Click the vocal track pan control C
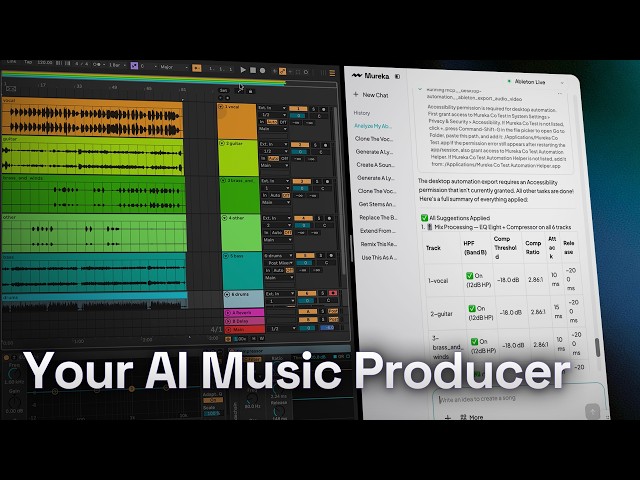 tap(319, 116)
